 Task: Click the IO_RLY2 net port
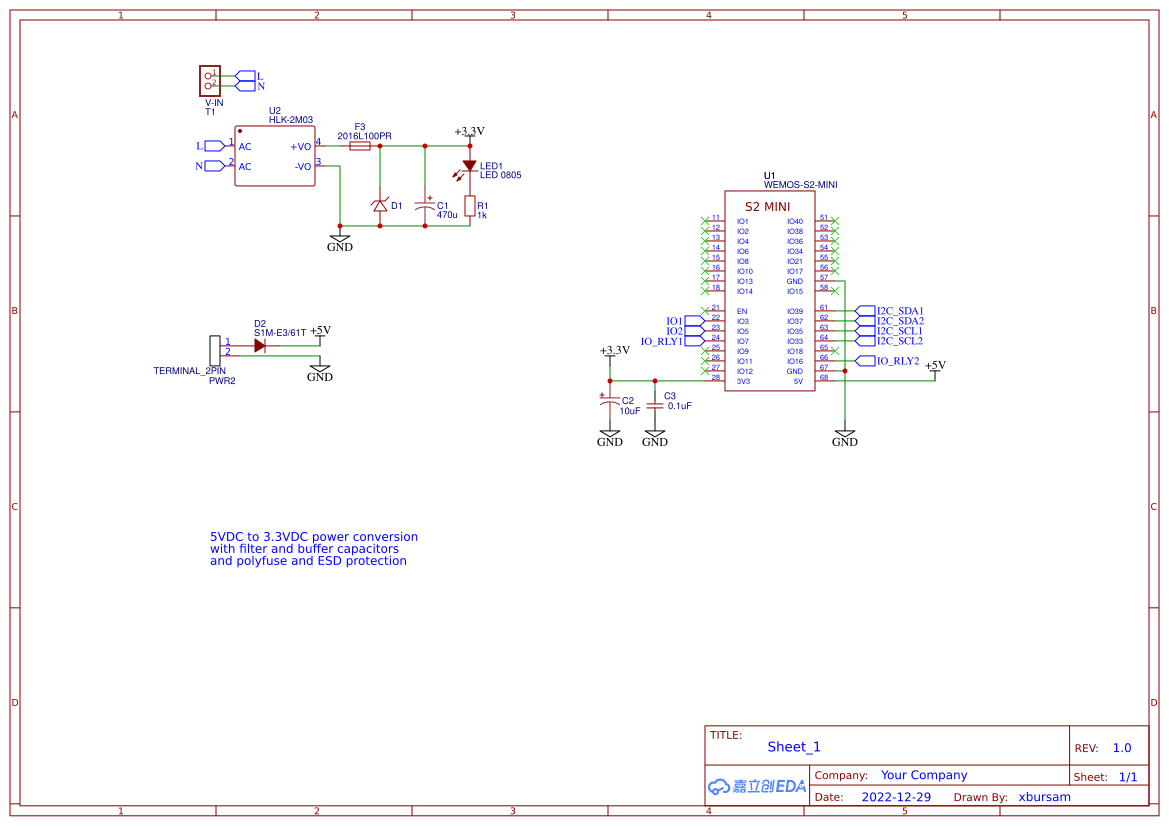coord(887,361)
